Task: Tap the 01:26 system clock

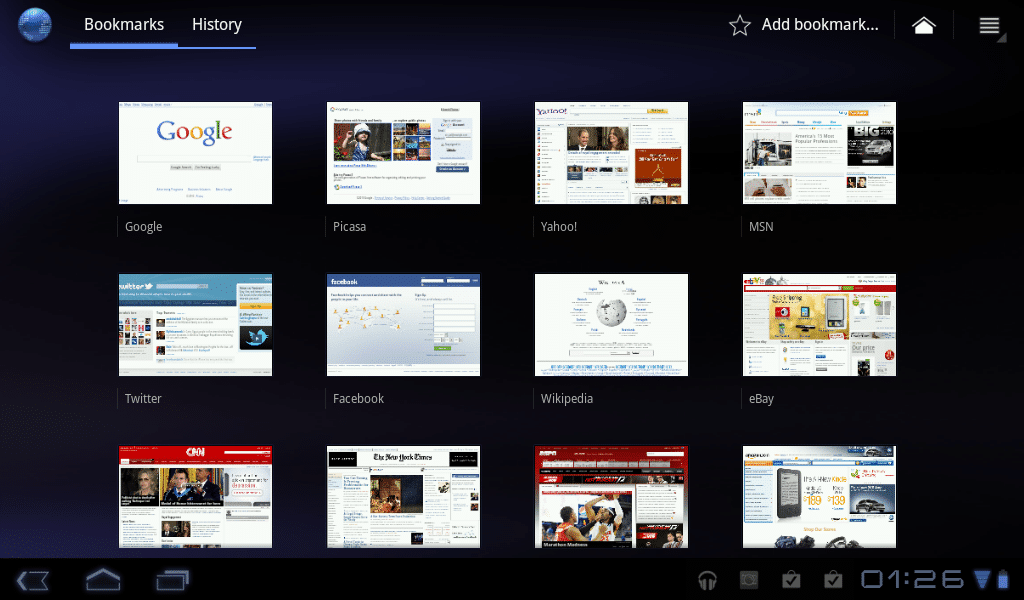Action: 913,579
